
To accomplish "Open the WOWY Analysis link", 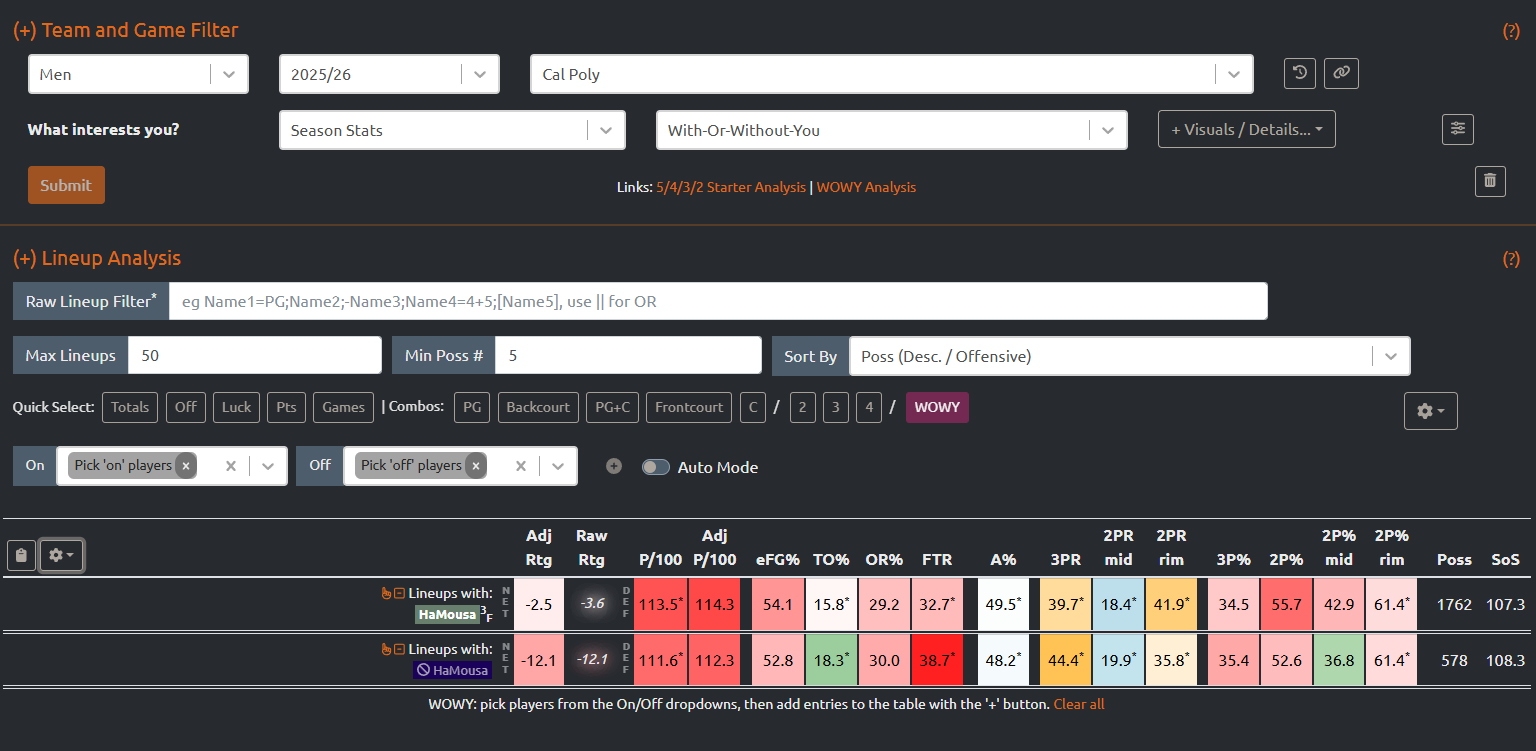I will (866, 187).
